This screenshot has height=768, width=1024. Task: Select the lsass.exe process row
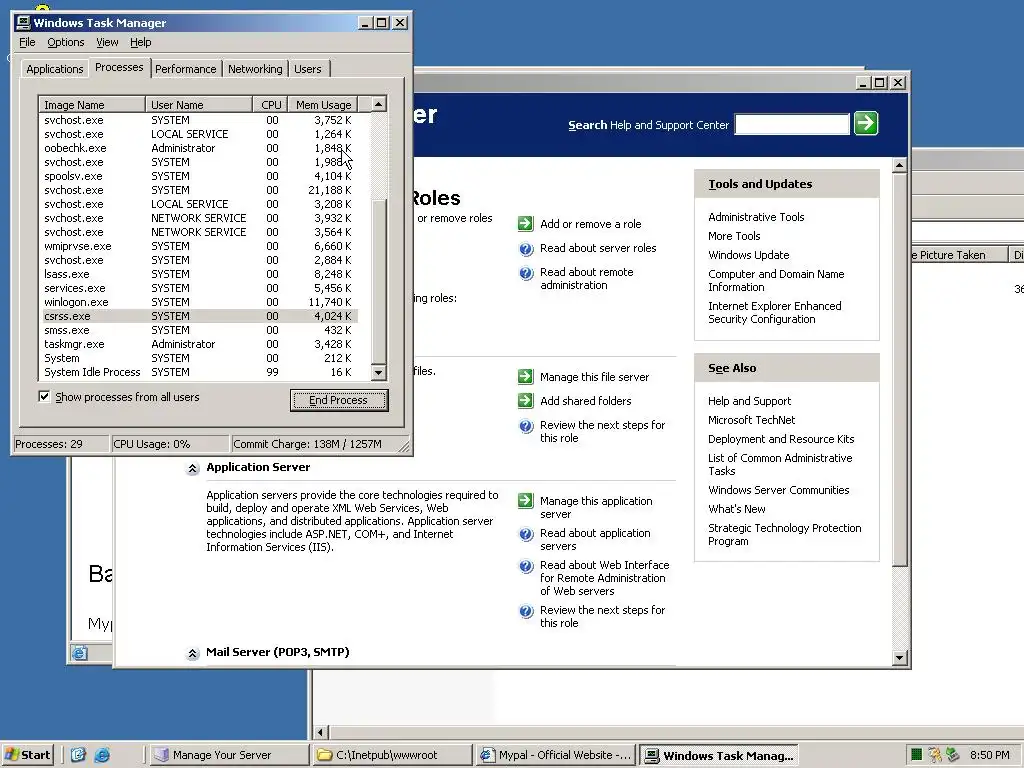tap(199, 274)
